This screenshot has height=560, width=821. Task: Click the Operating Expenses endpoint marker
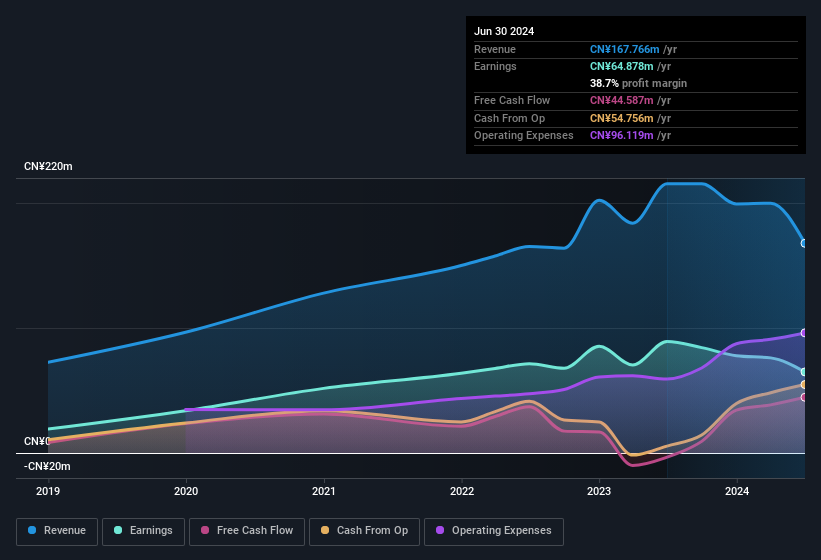(804, 333)
